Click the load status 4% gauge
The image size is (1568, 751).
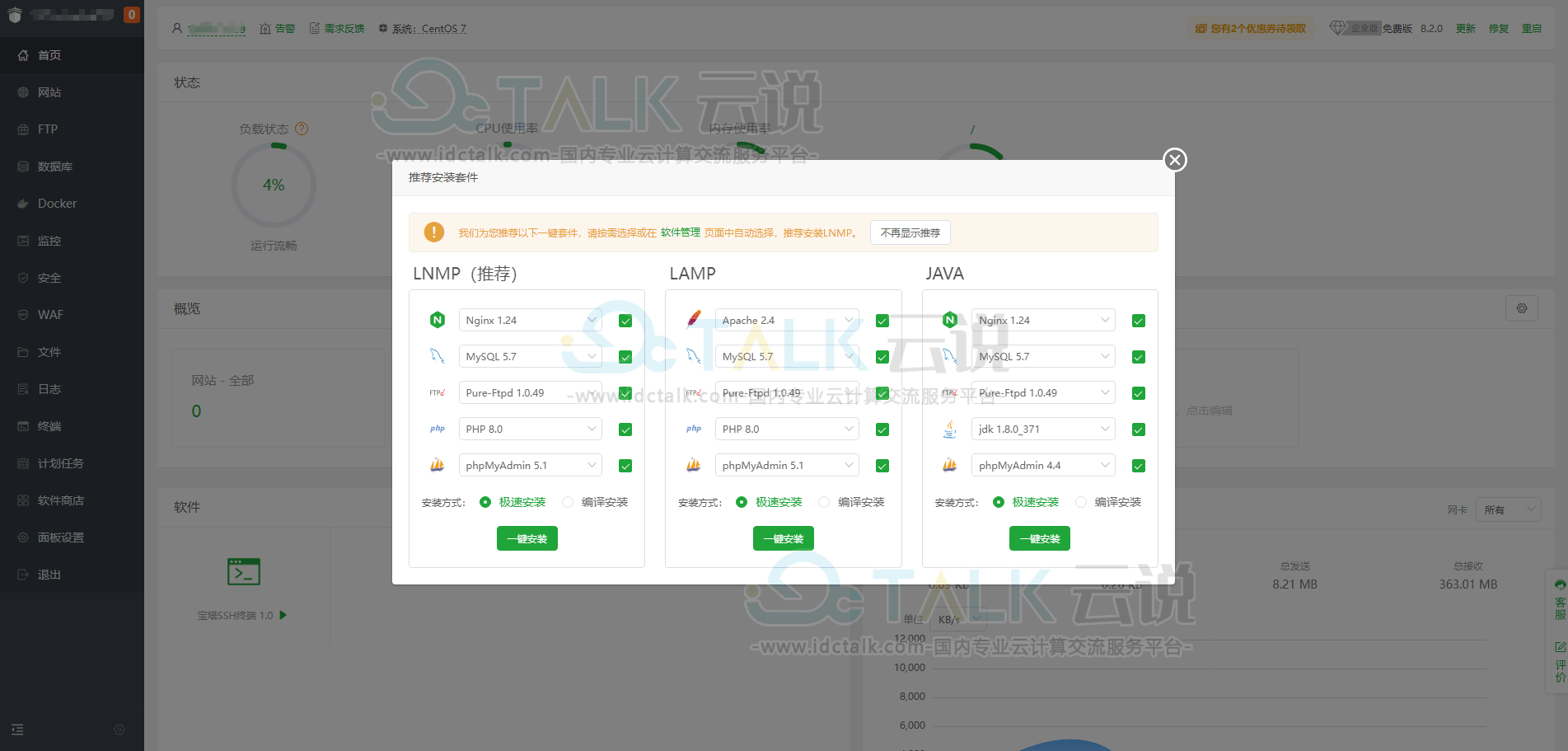click(274, 185)
